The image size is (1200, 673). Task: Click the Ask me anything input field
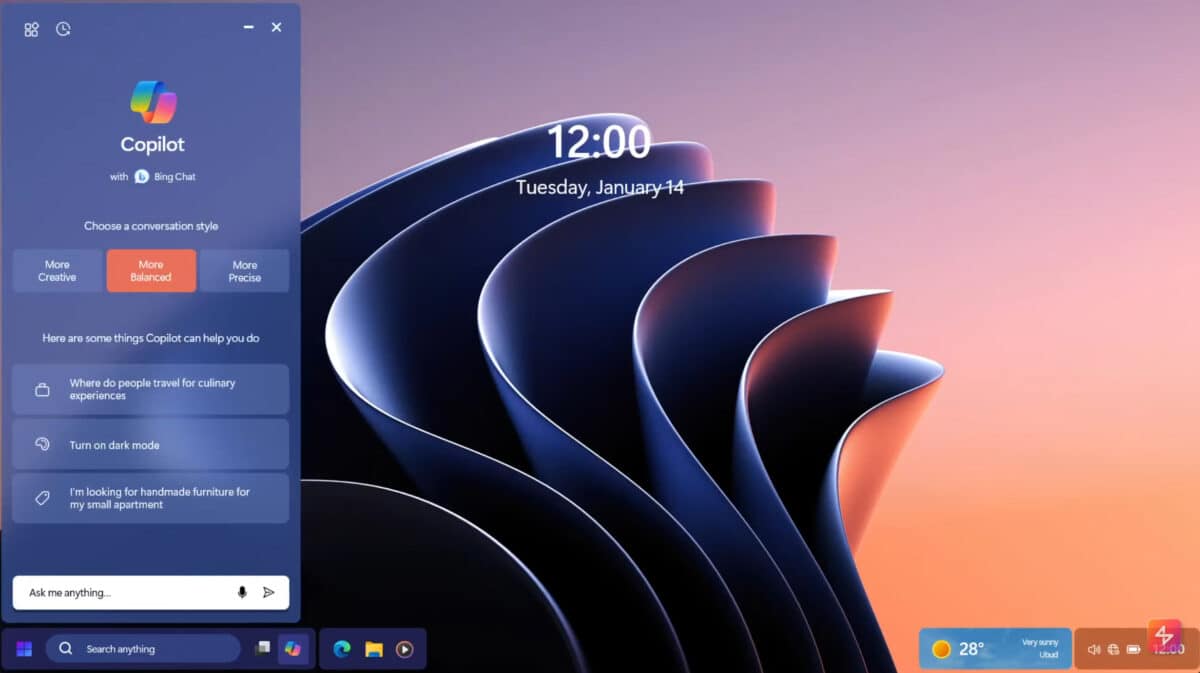(120, 592)
